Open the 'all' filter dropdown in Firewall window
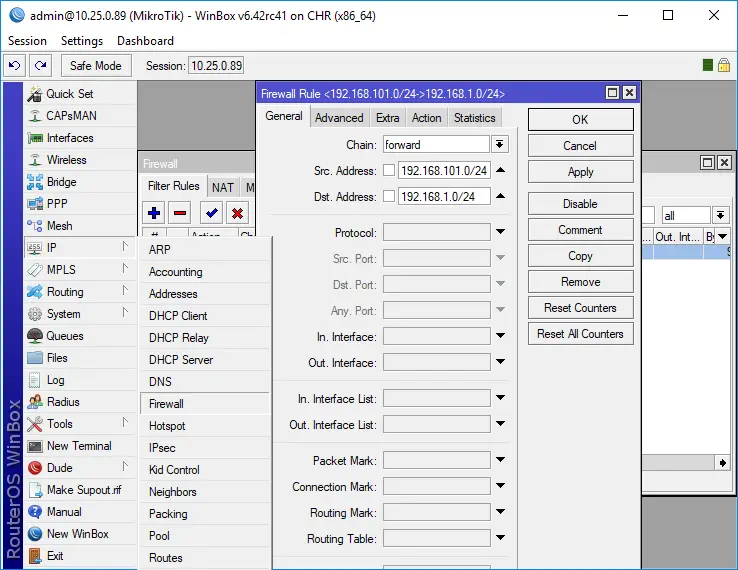This screenshot has width=738, height=570. (x=720, y=216)
